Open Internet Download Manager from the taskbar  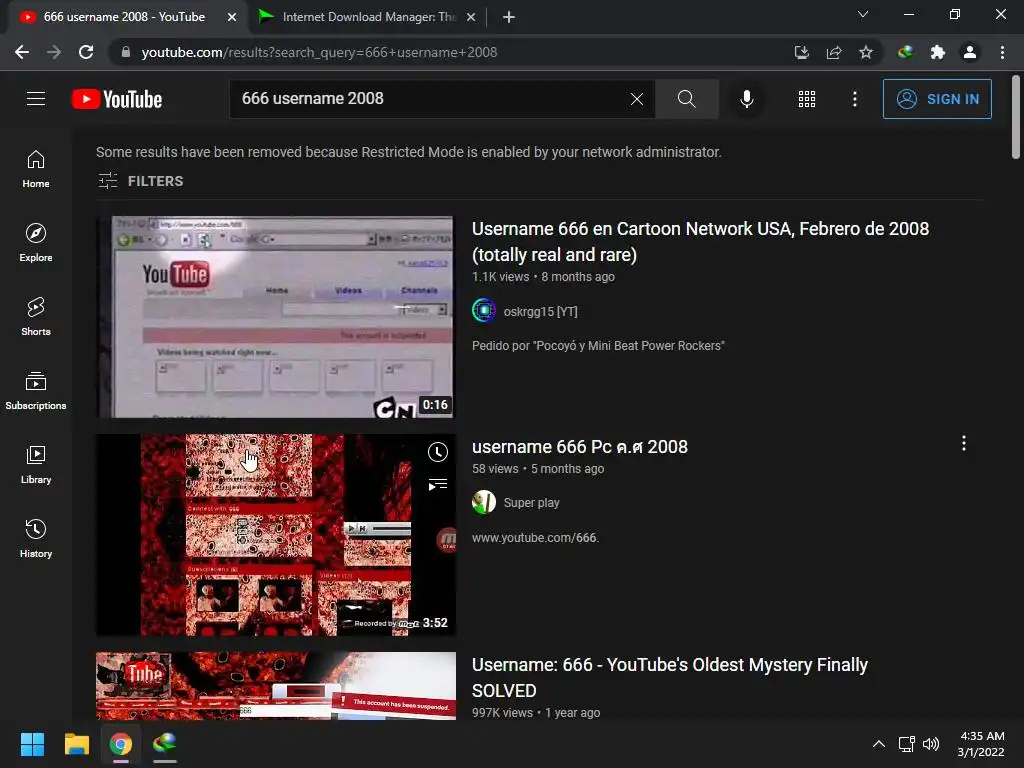tap(165, 744)
